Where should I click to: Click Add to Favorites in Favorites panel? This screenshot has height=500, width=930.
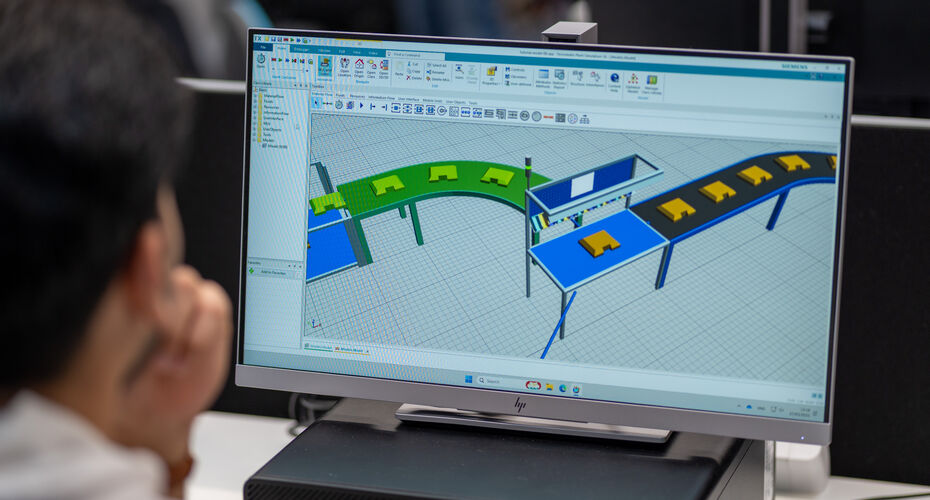coord(273,272)
